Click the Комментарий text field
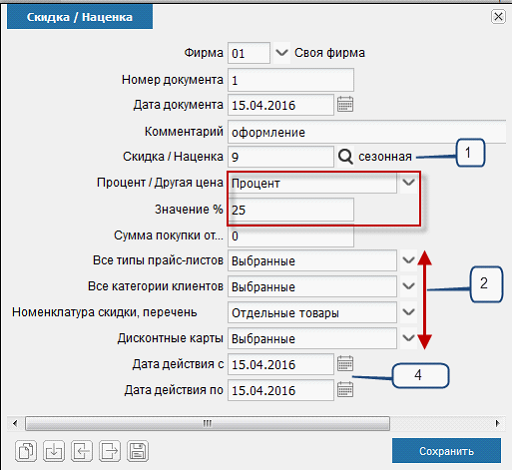Screen dimensions: 512x470 point(367,132)
